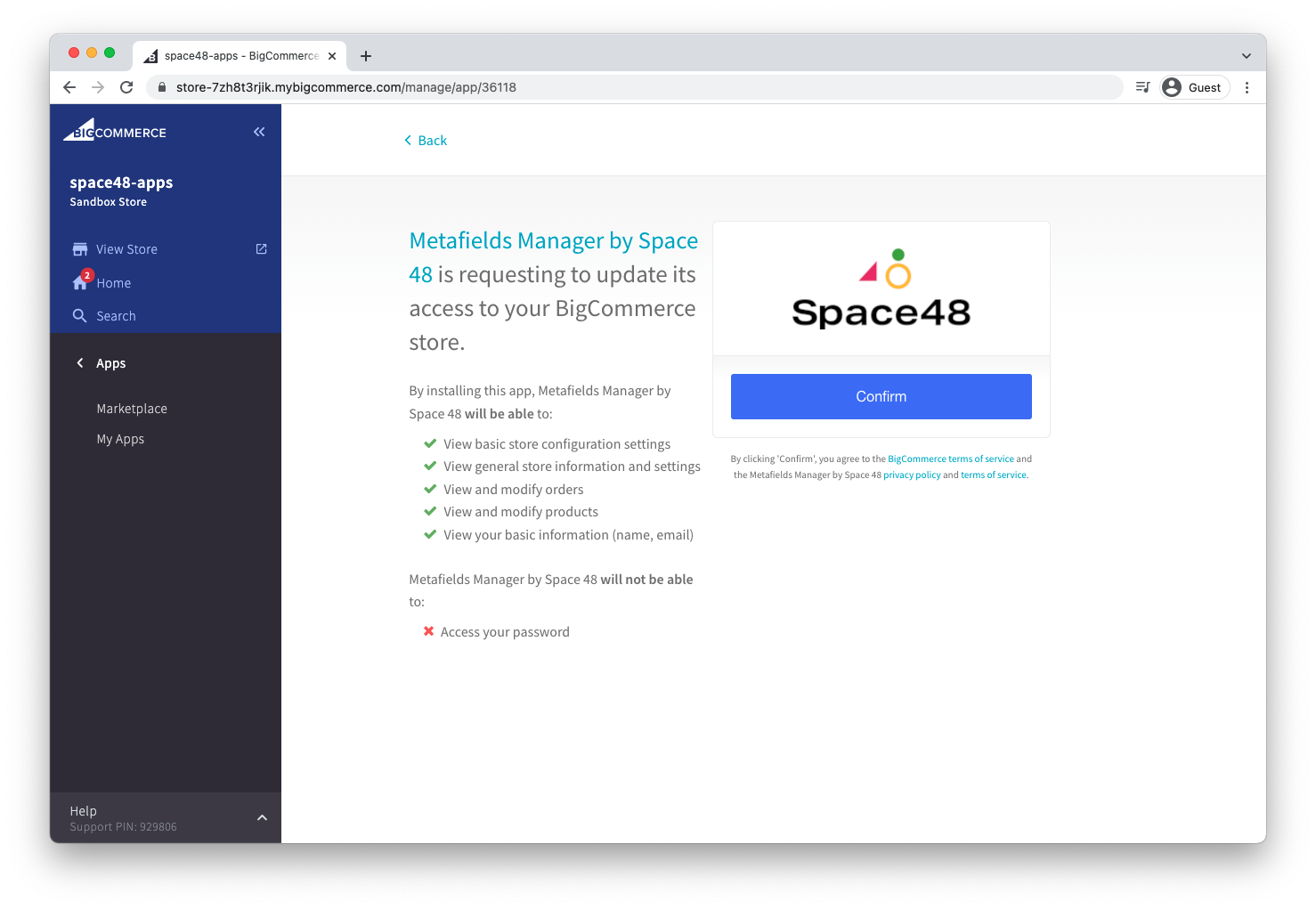Click the green checkmark beside View and modify products
1316x909 pixels.
430,511
